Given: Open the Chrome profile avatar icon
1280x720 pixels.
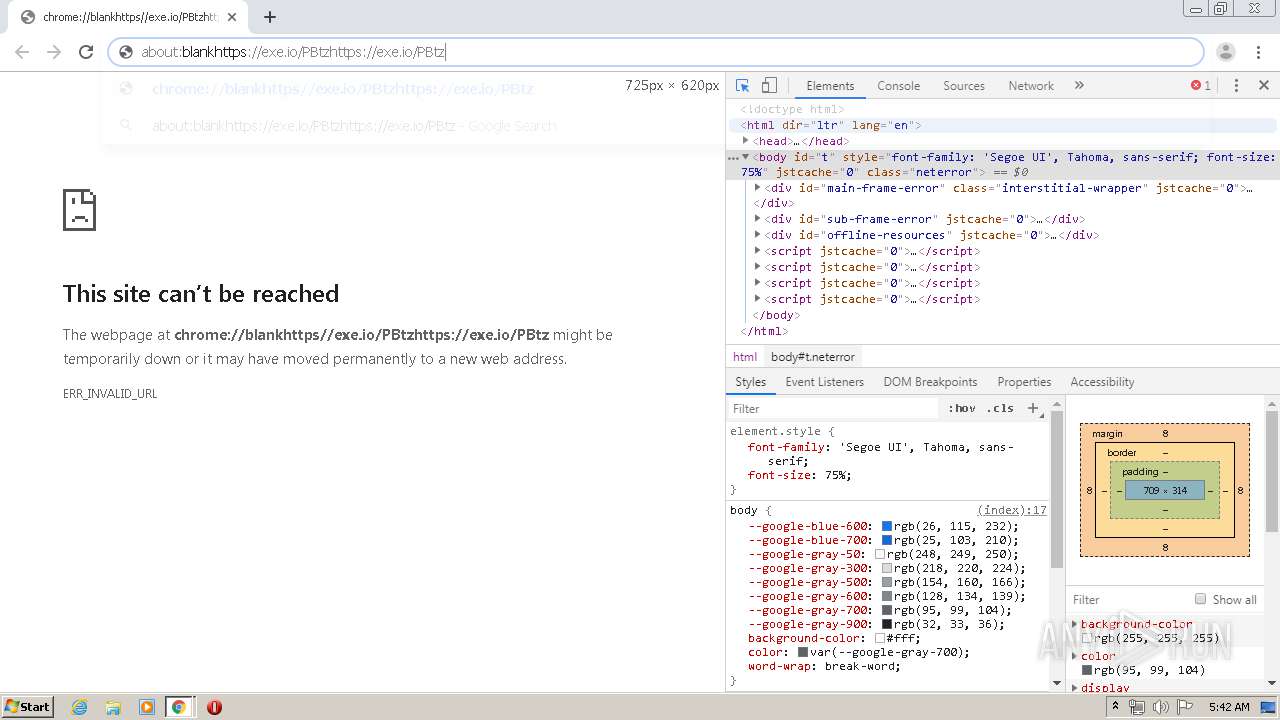Looking at the screenshot, I should (1226, 52).
